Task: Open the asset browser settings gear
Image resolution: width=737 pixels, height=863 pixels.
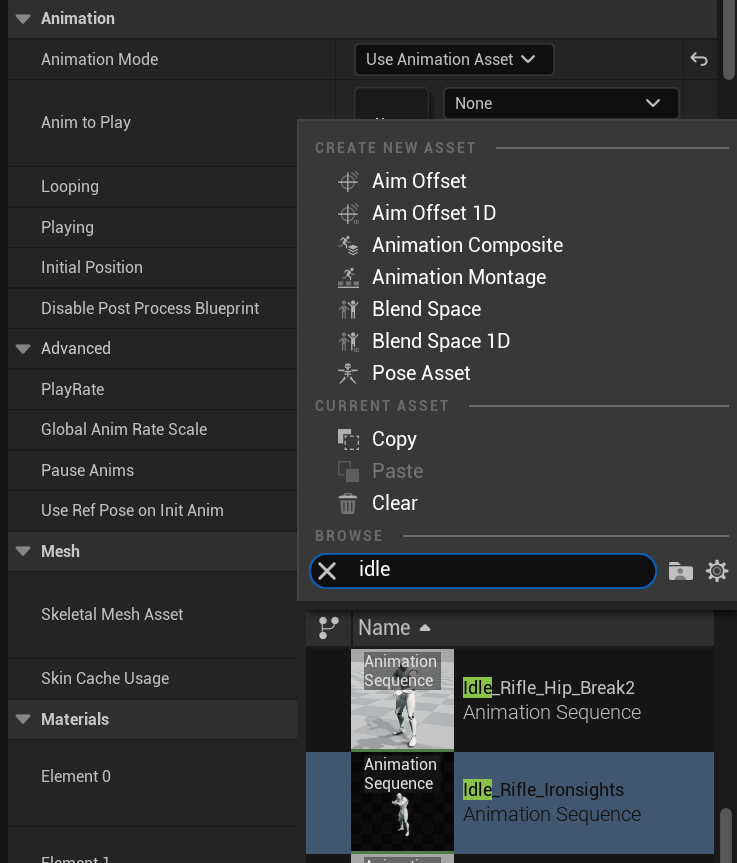Action: pos(717,571)
